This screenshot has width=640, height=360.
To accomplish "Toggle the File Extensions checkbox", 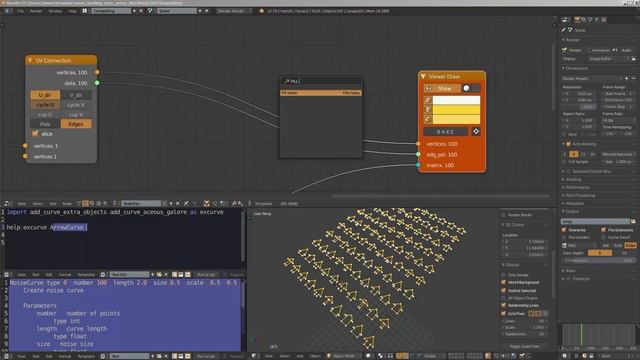I will click(x=604, y=230).
